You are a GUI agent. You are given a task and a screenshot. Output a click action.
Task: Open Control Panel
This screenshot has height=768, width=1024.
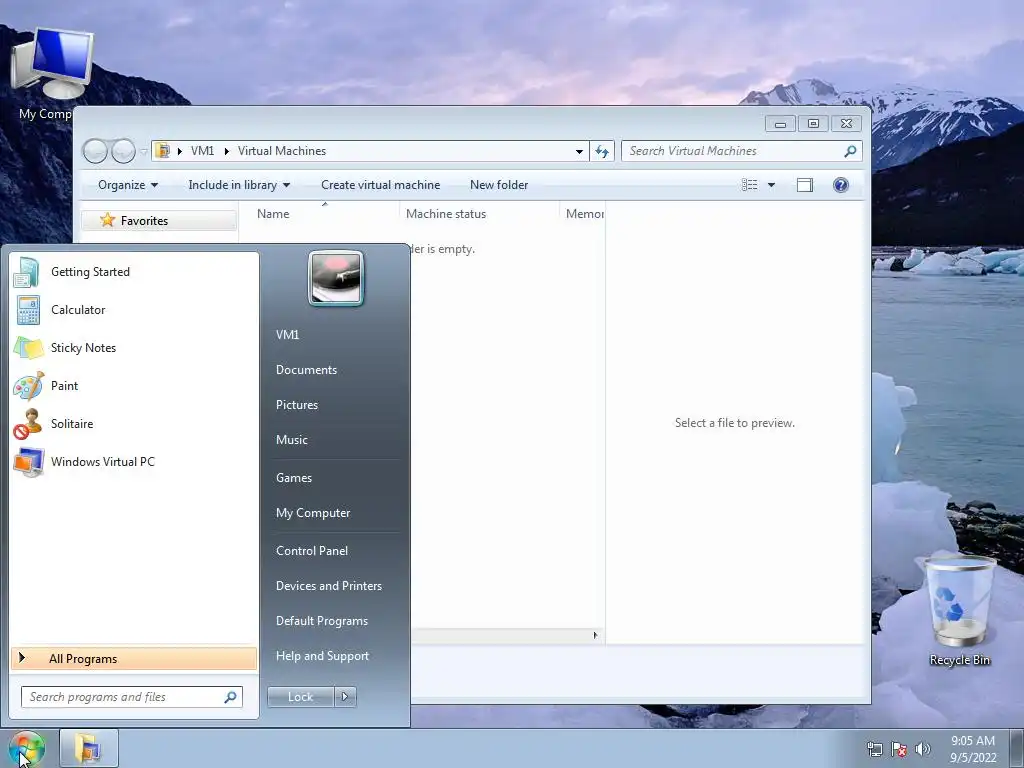coord(312,551)
